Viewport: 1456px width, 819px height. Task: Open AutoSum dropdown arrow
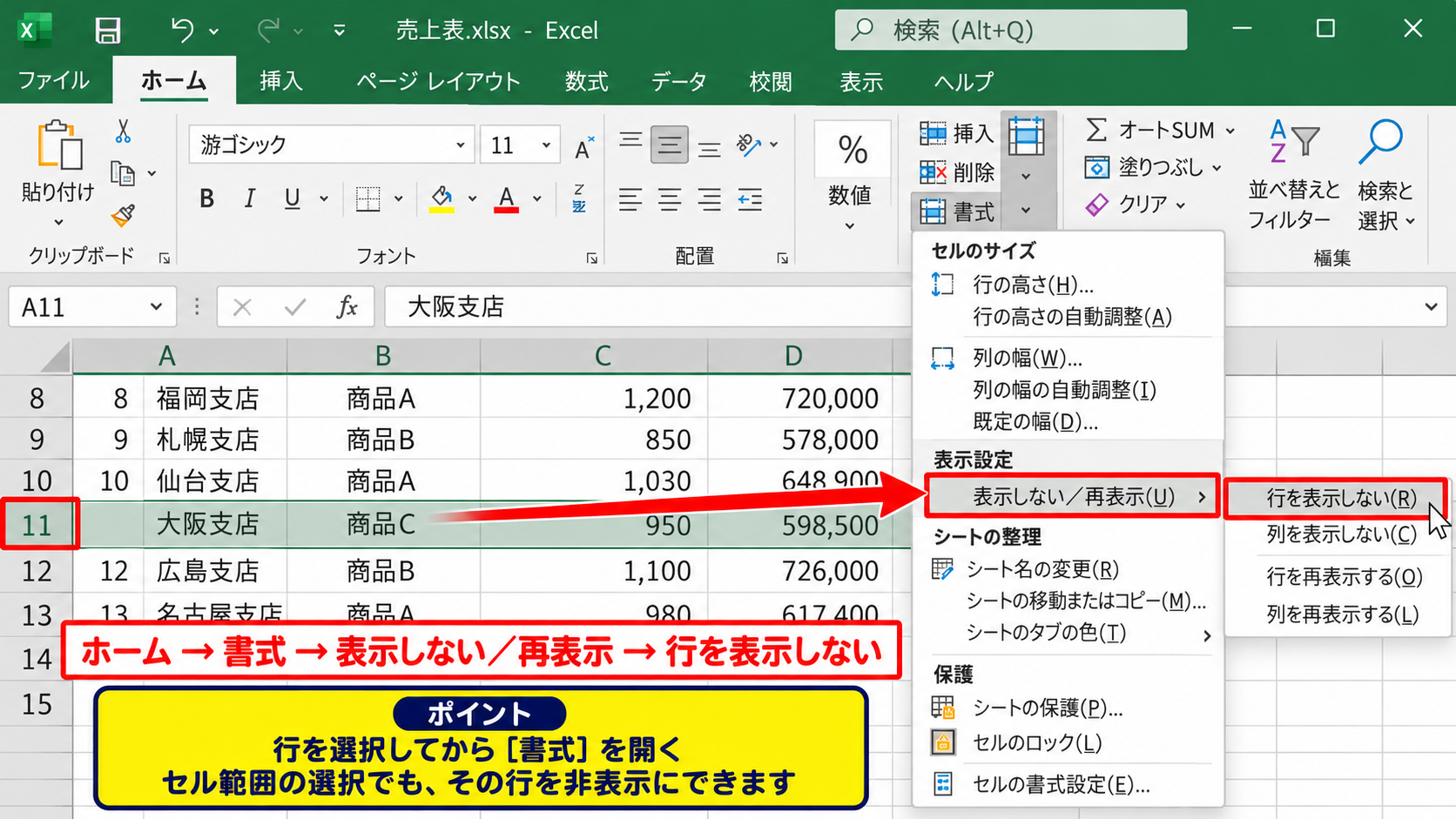click(x=1230, y=131)
